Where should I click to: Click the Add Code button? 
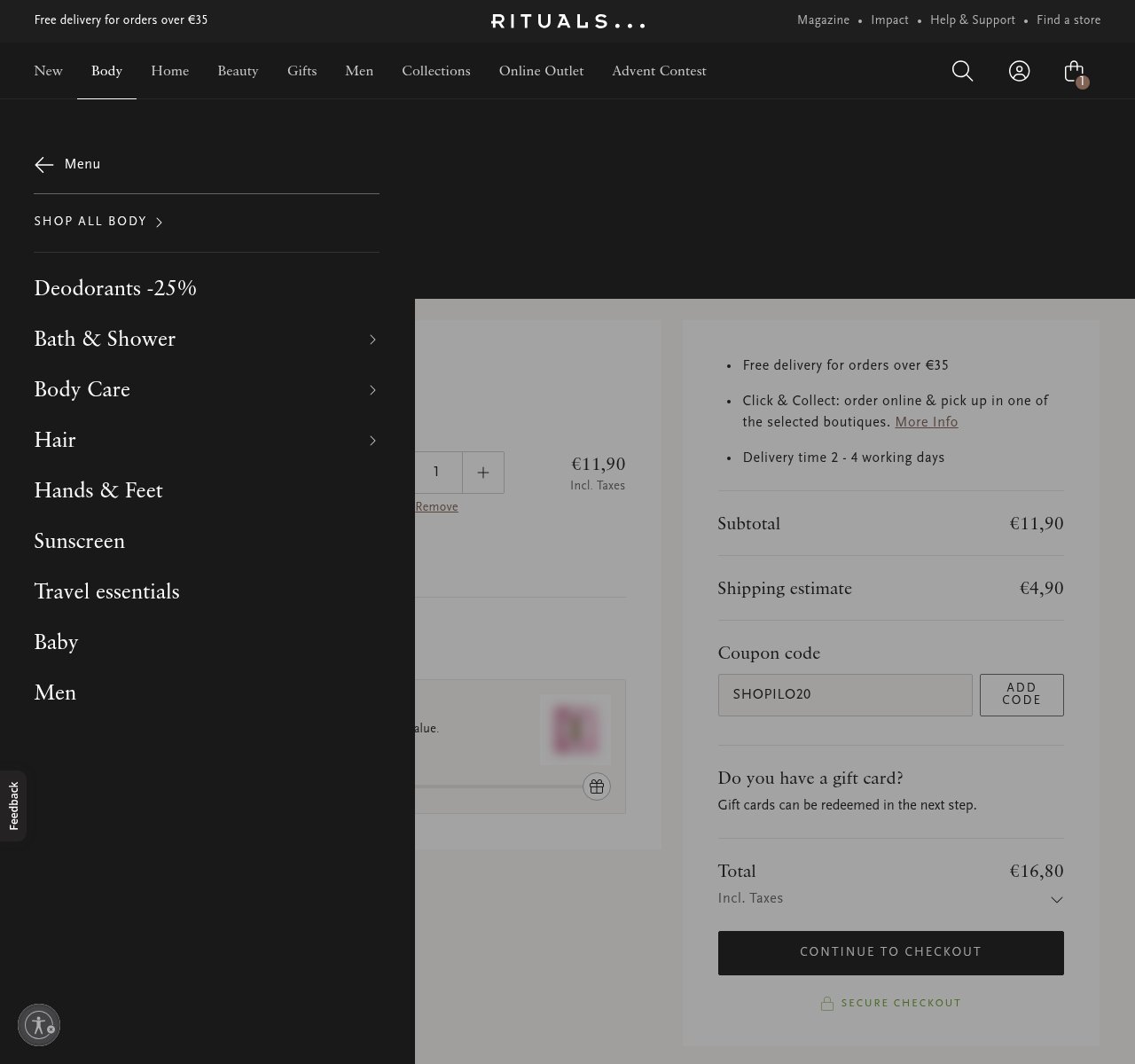[1021, 694]
